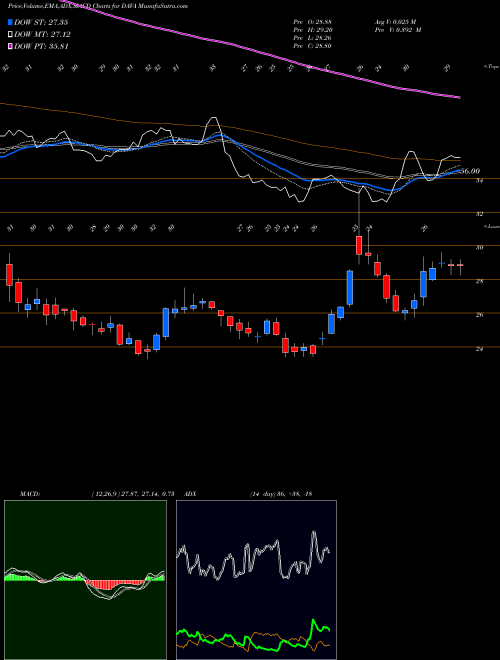Click the 28 price axis label

point(479,281)
